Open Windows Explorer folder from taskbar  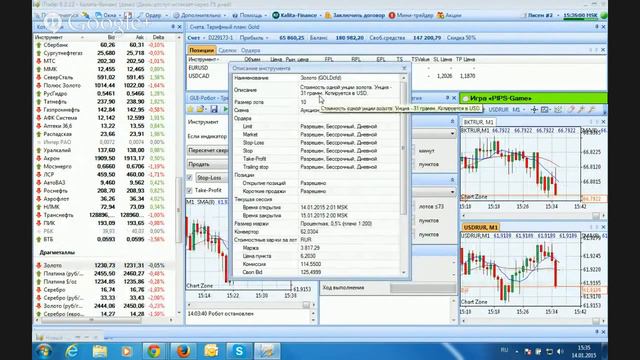(x=99, y=351)
